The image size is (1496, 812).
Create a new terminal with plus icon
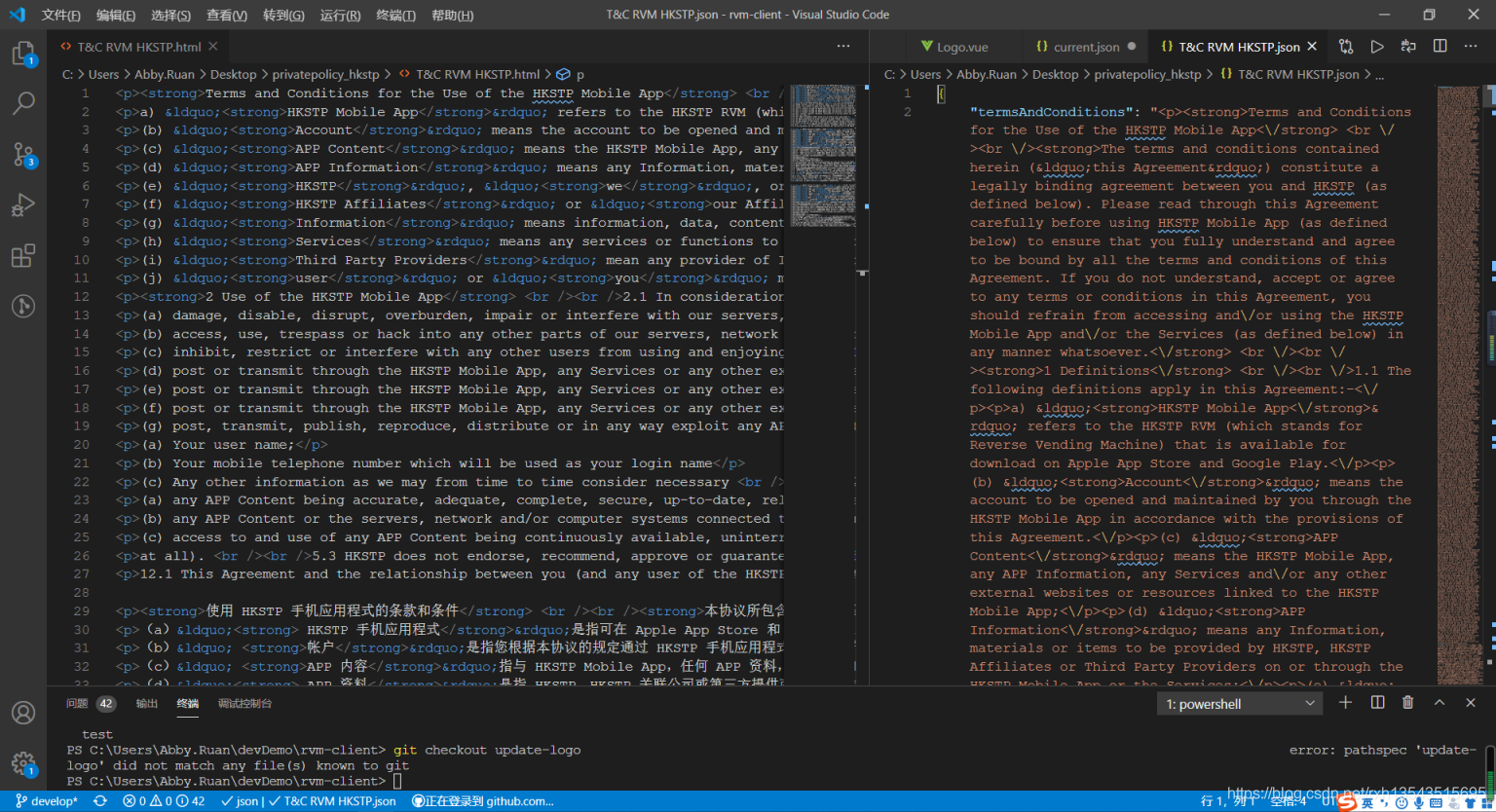coord(1345,703)
